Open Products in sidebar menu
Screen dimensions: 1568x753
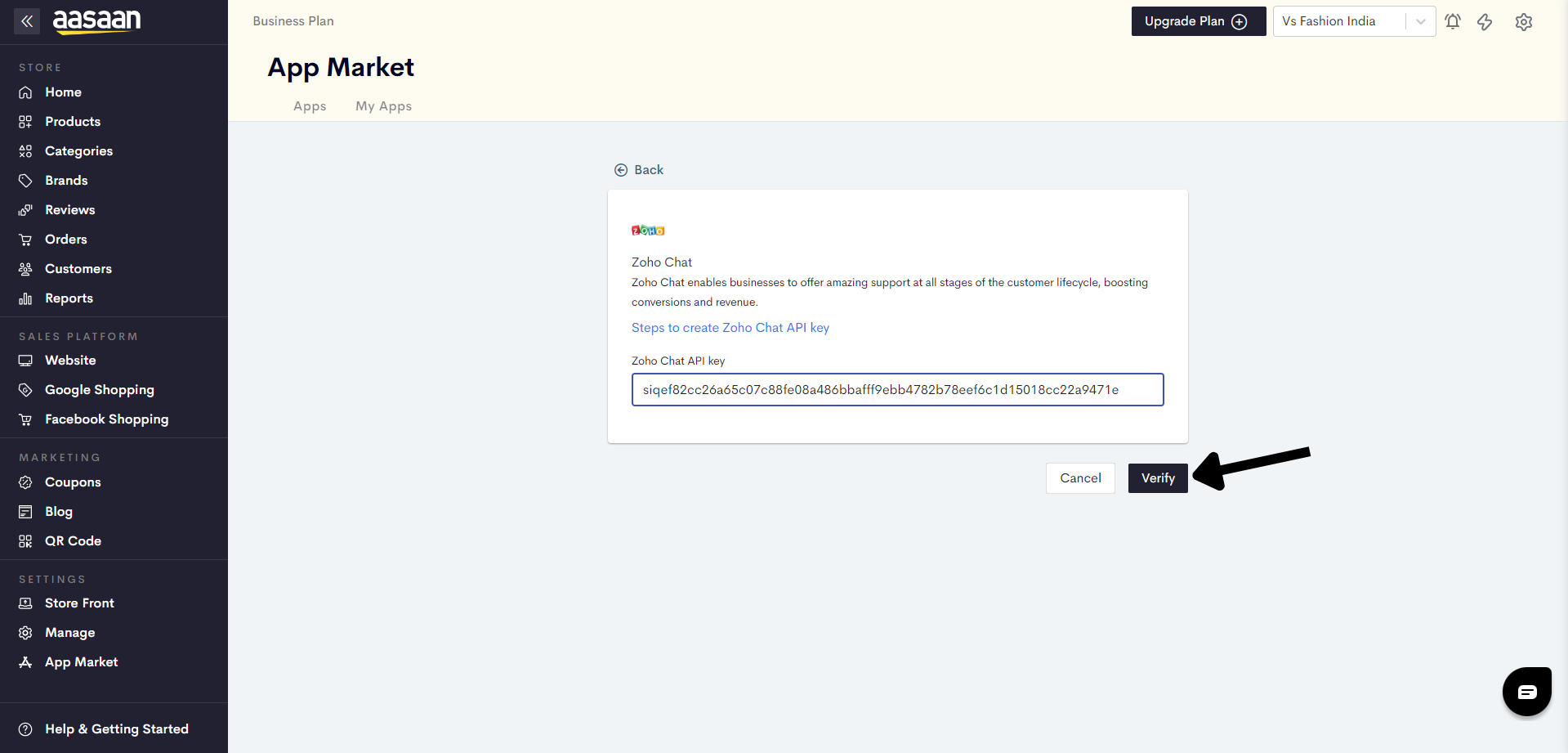(x=73, y=122)
